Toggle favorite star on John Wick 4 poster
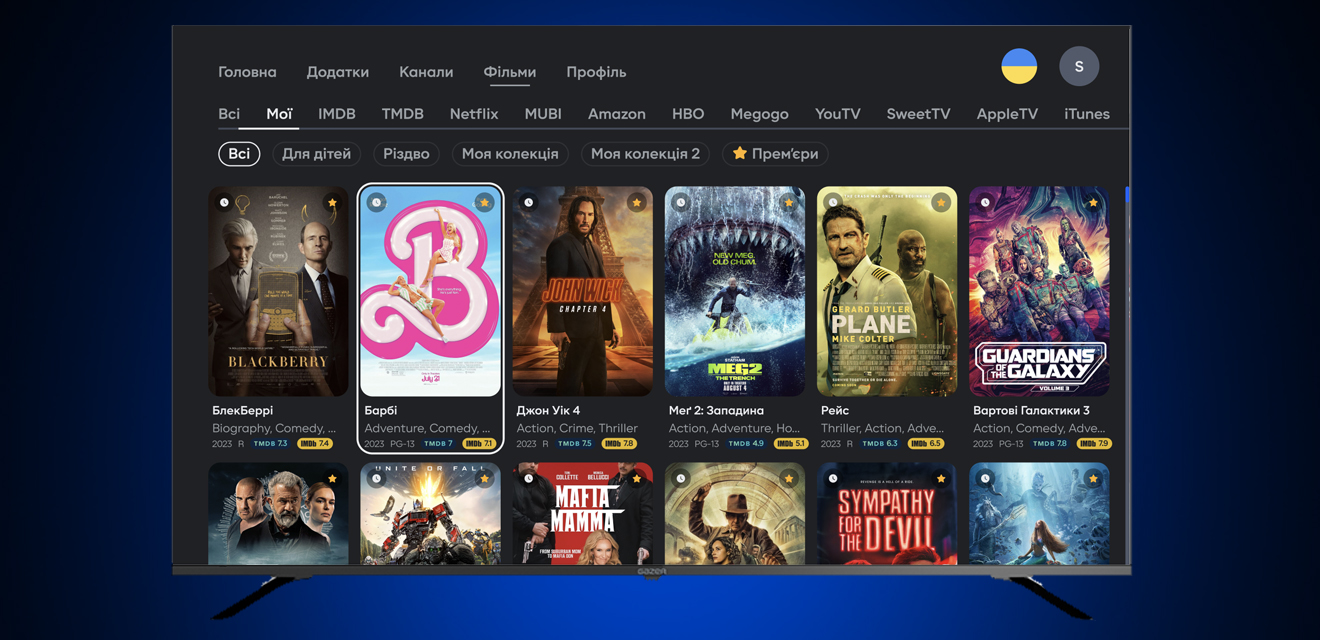 (x=637, y=203)
